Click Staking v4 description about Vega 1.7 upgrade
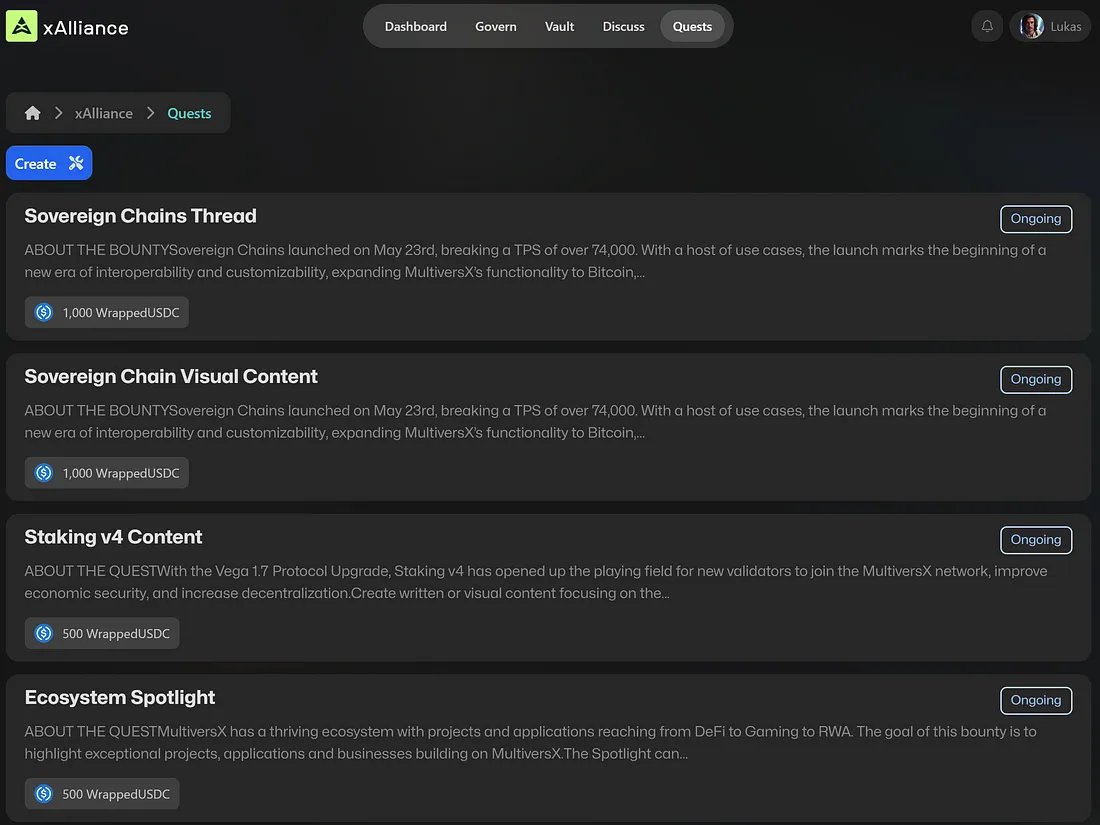Image resolution: width=1100 pixels, height=825 pixels. (536, 582)
